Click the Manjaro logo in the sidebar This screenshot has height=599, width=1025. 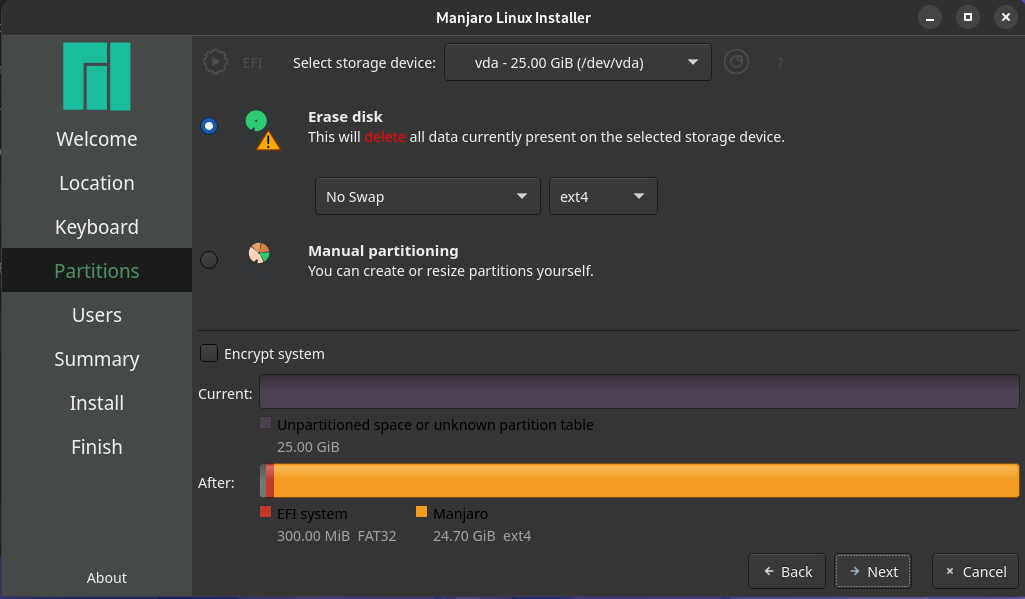pyautogui.click(x=96, y=76)
